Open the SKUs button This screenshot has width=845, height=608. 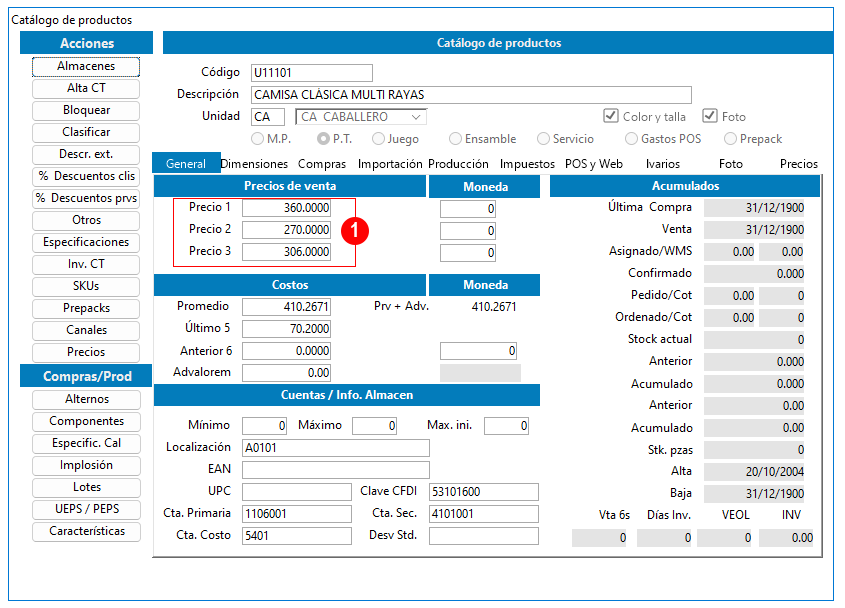click(x=86, y=286)
